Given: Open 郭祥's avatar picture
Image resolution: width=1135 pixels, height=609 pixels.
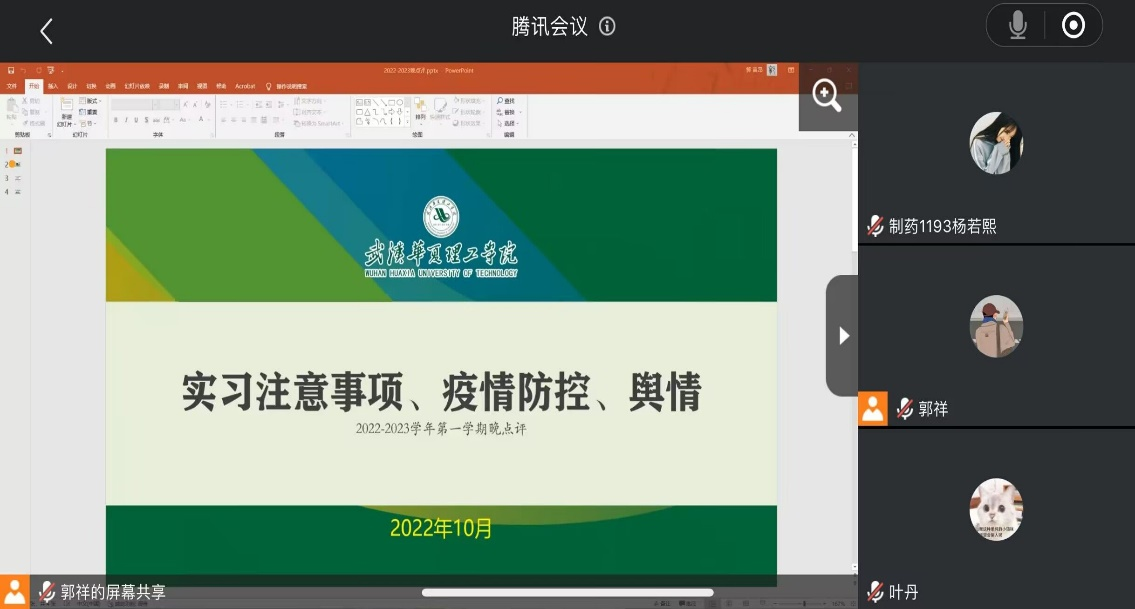Looking at the screenshot, I should point(996,326).
